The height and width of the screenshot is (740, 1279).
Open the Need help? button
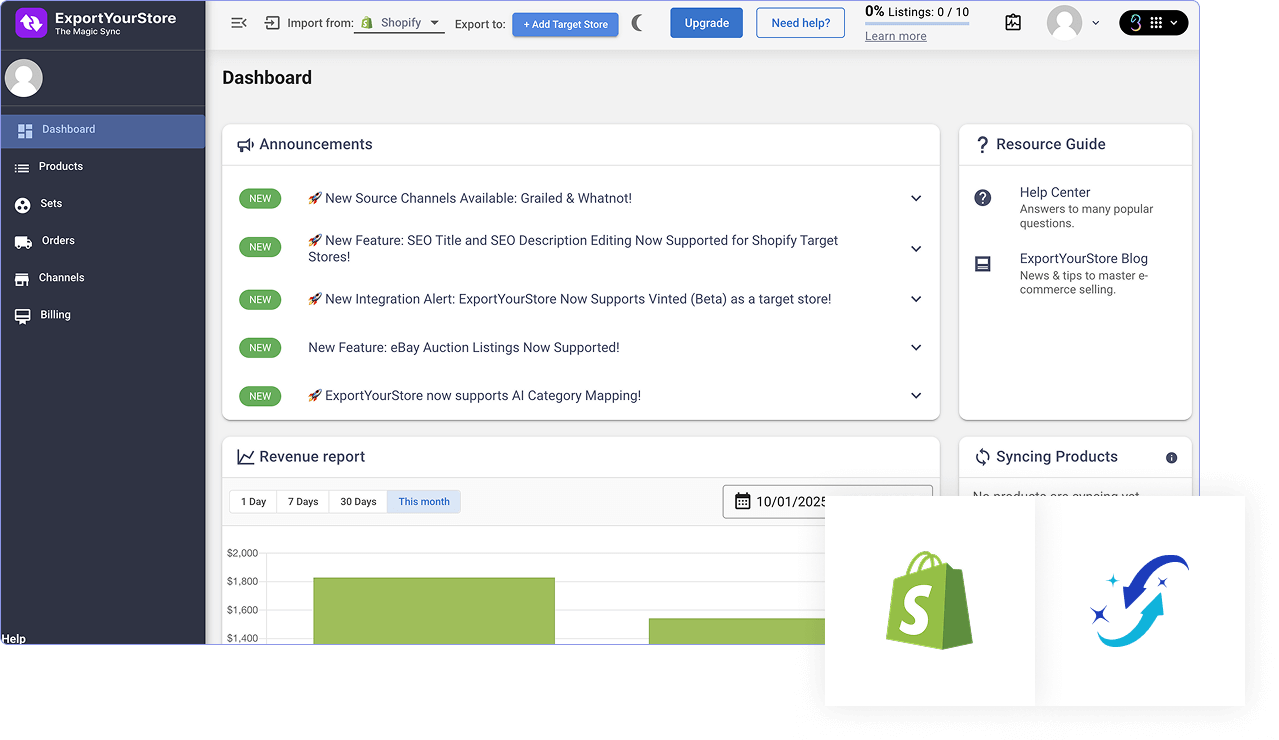click(801, 23)
